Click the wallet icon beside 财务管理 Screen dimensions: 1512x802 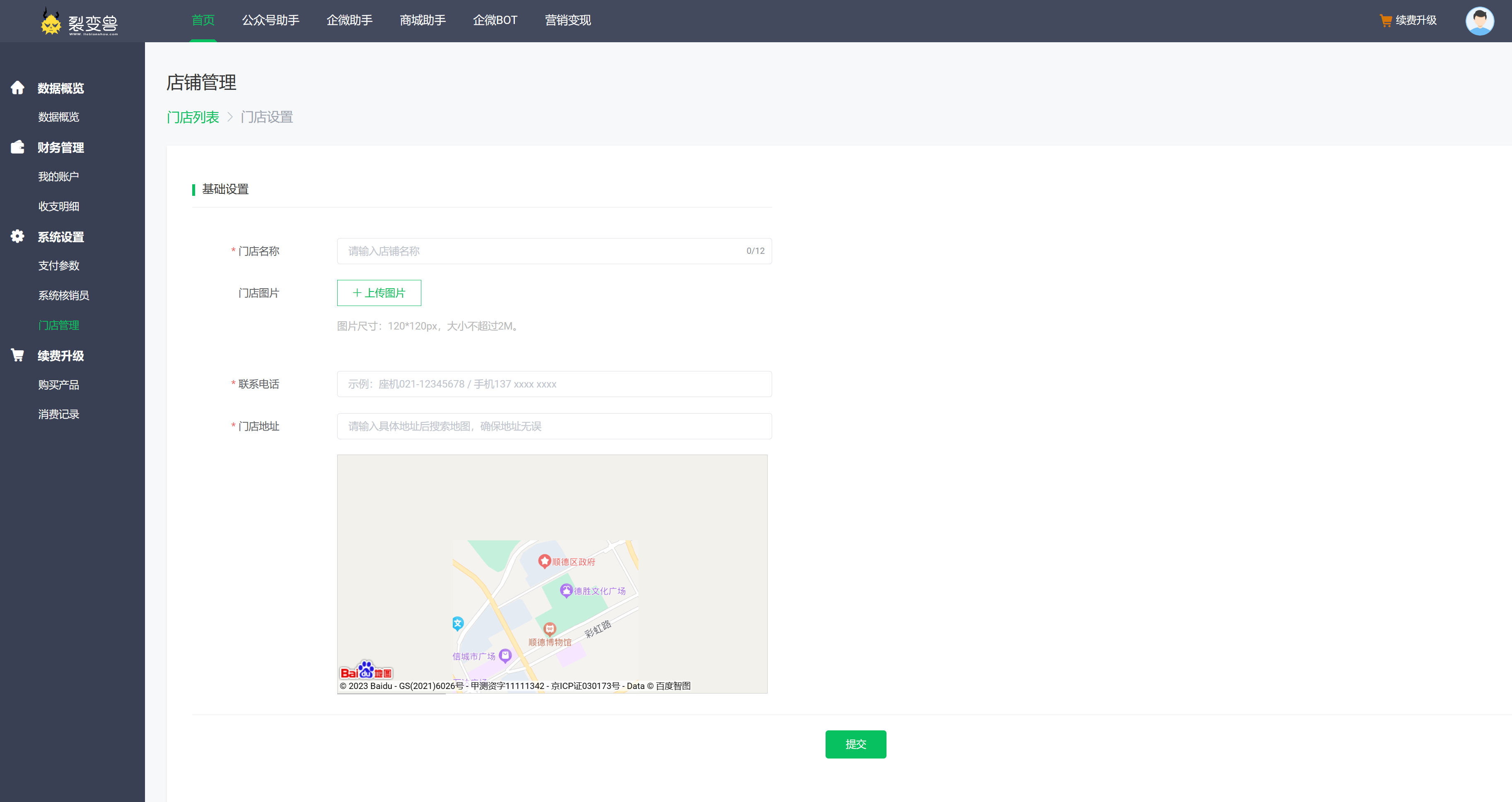pyautogui.click(x=18, y=147)
